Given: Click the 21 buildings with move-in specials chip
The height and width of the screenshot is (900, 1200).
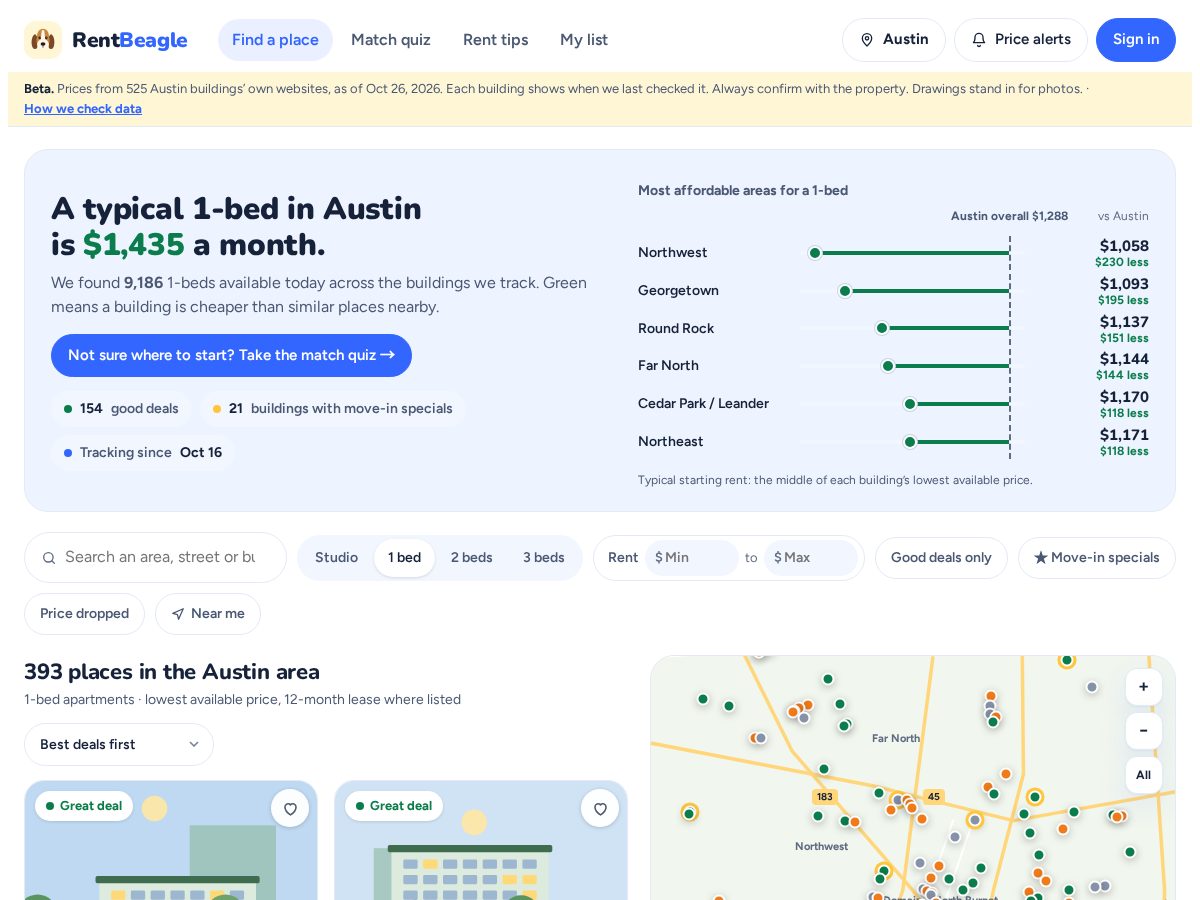Looking at the screenshot, I should (333, 409).
